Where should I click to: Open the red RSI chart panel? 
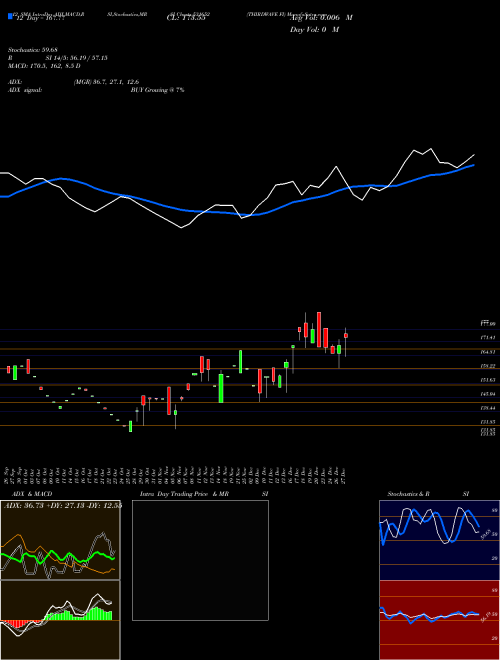[x=439, y=620]
